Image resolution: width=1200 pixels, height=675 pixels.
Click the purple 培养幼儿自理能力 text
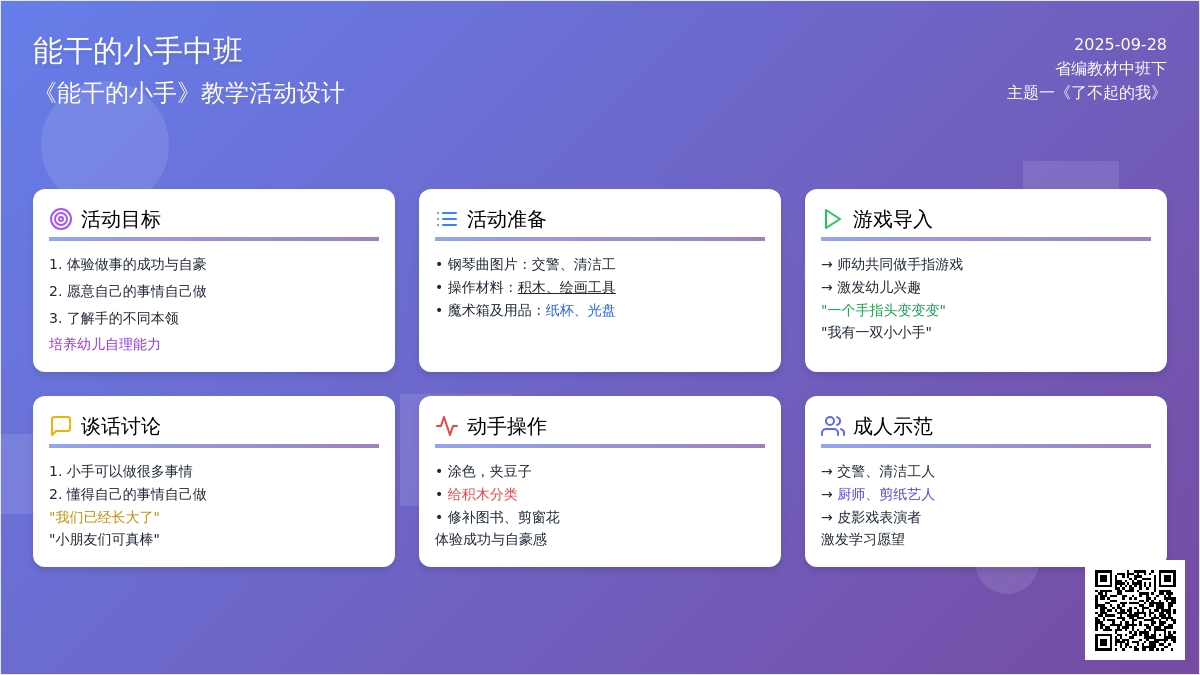[105, 344]
